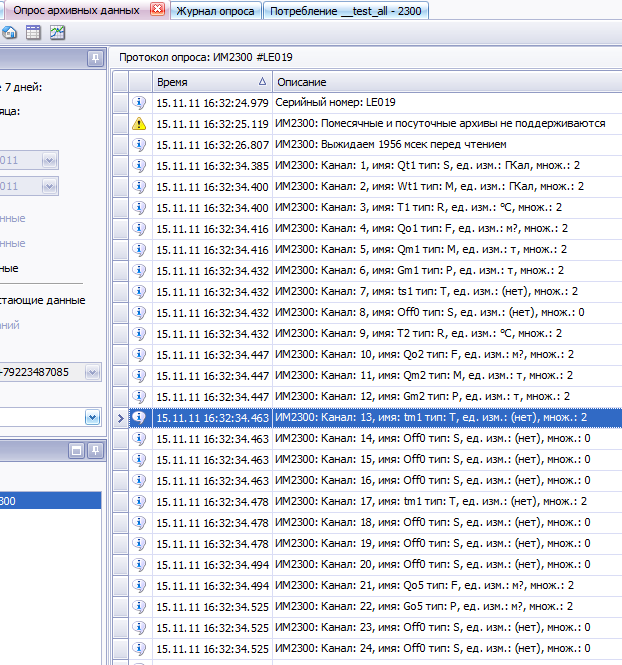
Task: Select Канал: 22, имя: Go5 description
Action: (x=424, y=606)
